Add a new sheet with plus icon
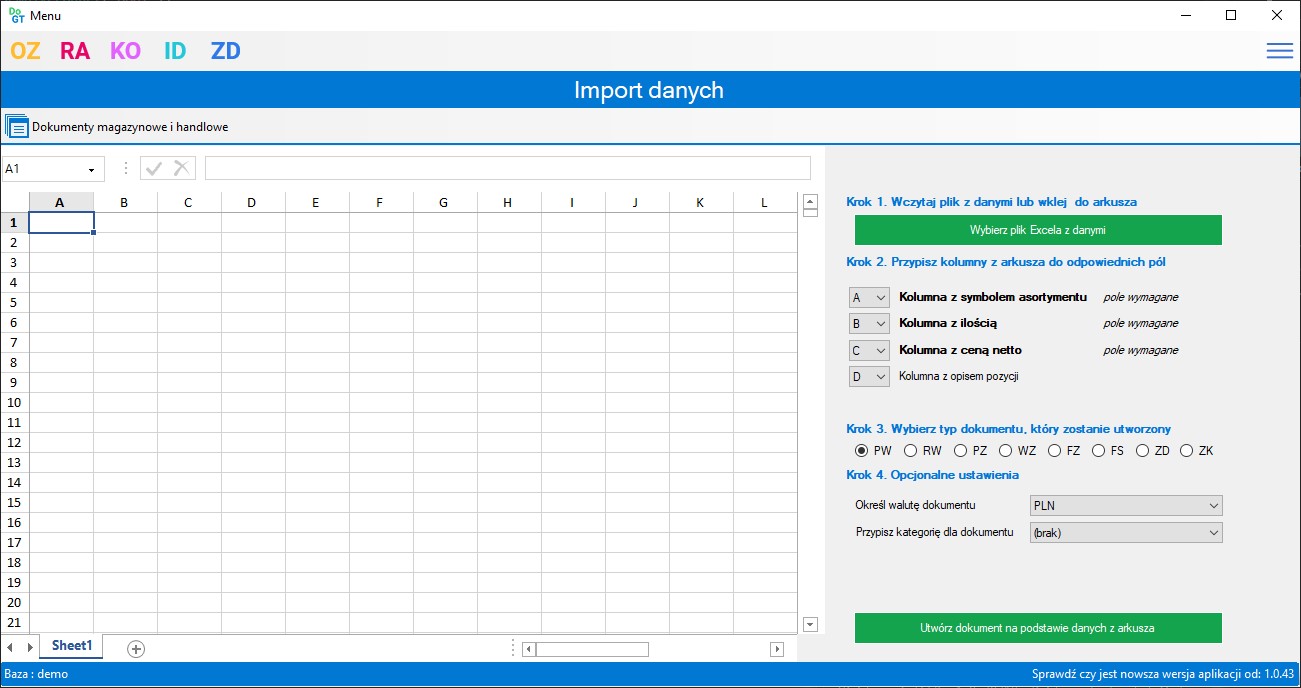The image size is (1301, 688). tap(136, 649)
